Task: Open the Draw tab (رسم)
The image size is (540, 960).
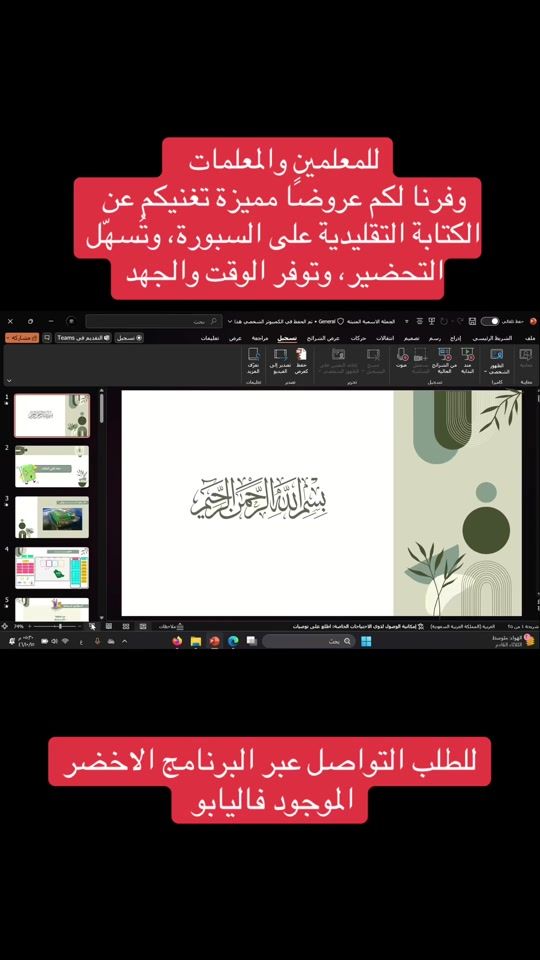Action: pos(435,338)
